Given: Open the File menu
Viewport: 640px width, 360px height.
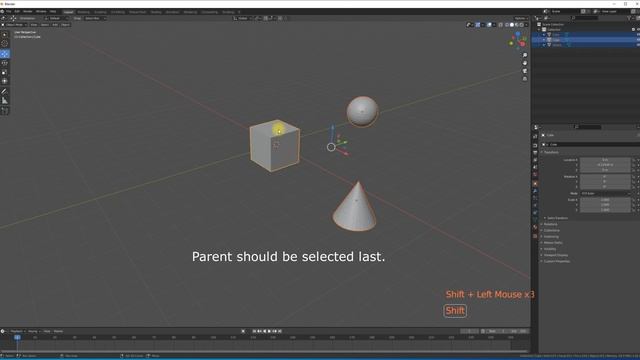Looking at the screenshot, I should tap(8, 11).
